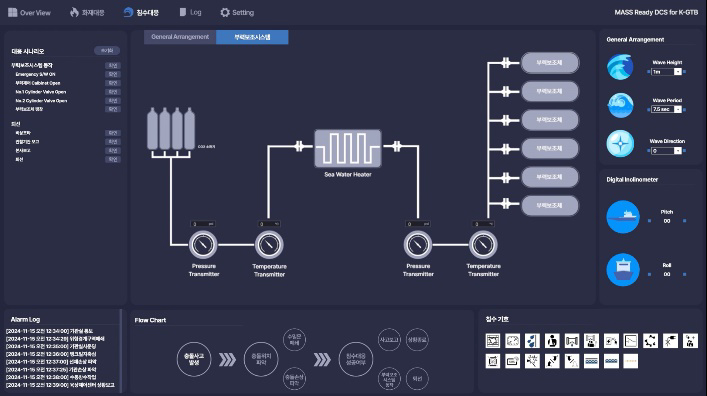Click the 충돌위치 파악 flow chart node

click(261, 359)
